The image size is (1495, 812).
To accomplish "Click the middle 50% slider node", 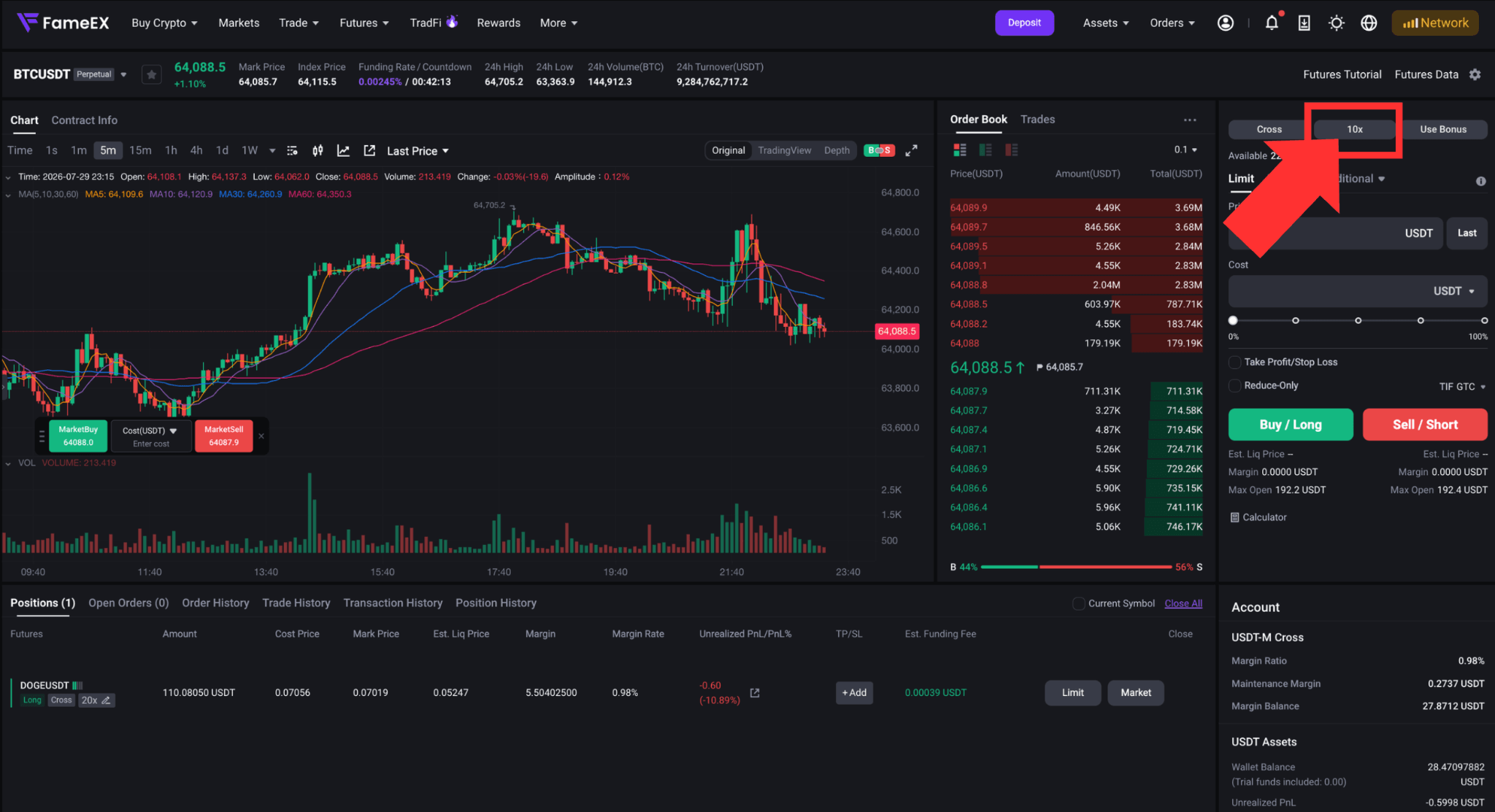I will [1358, 320].
